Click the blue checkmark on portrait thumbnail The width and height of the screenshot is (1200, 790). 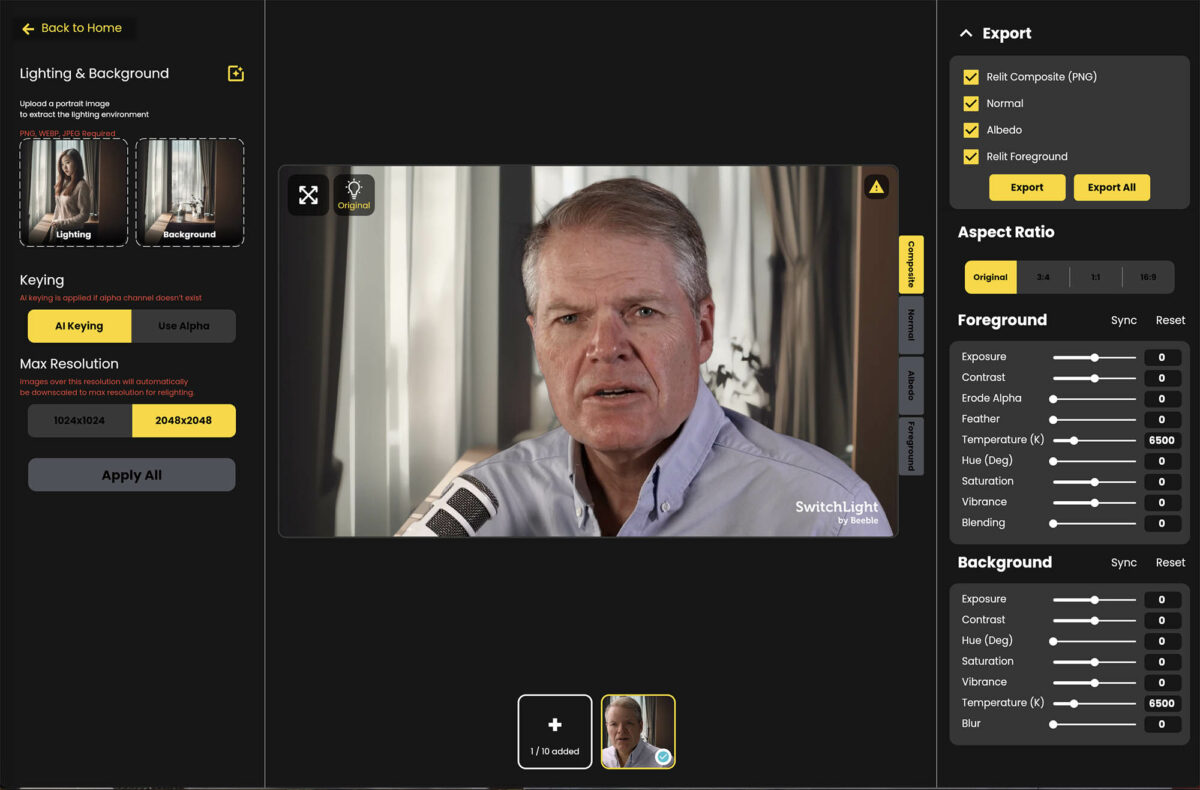[x=662, y=757]
